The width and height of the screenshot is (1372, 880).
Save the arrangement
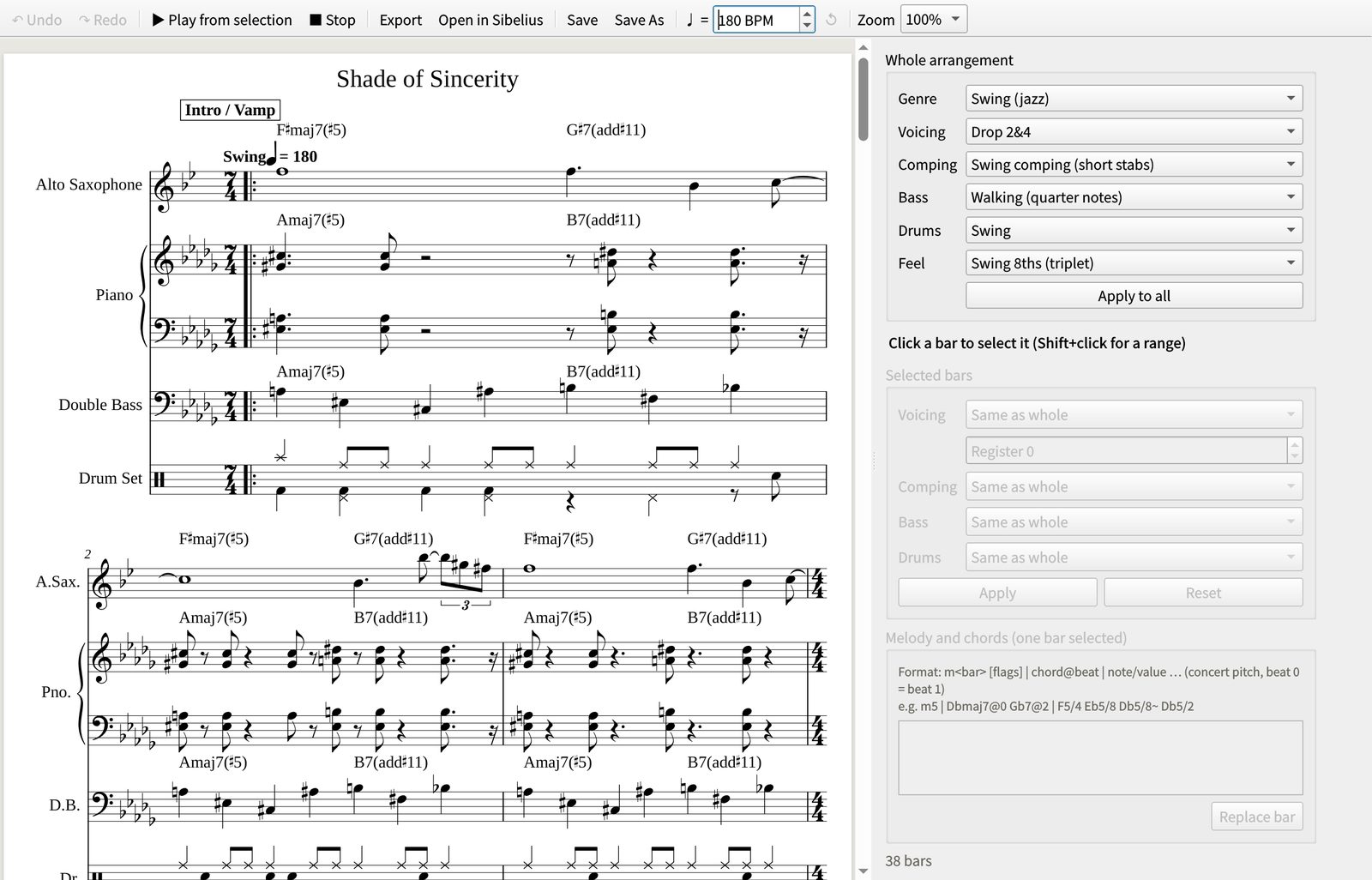pos(582,20)
